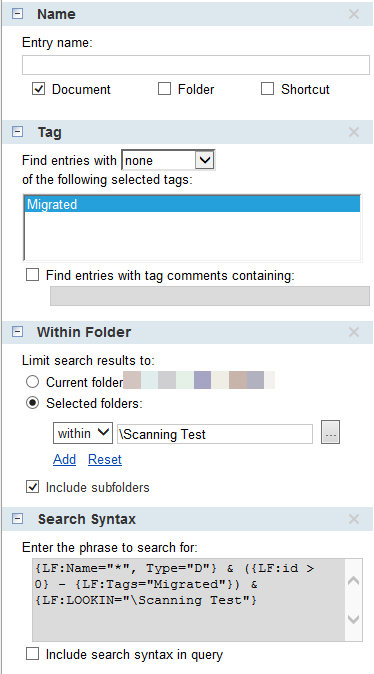Collapse the Tag section
This screenshot has width=374, height=674.
click(x=17, y=132)
